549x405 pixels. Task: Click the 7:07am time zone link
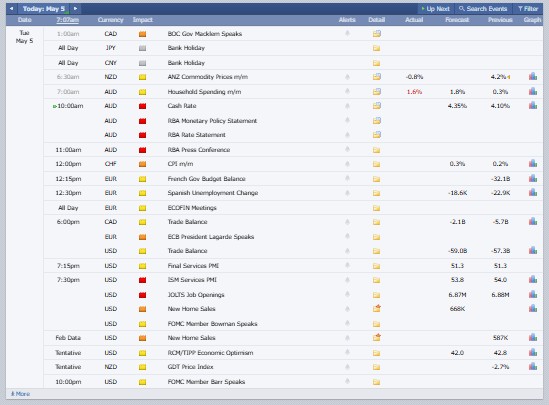pos(68,20)
